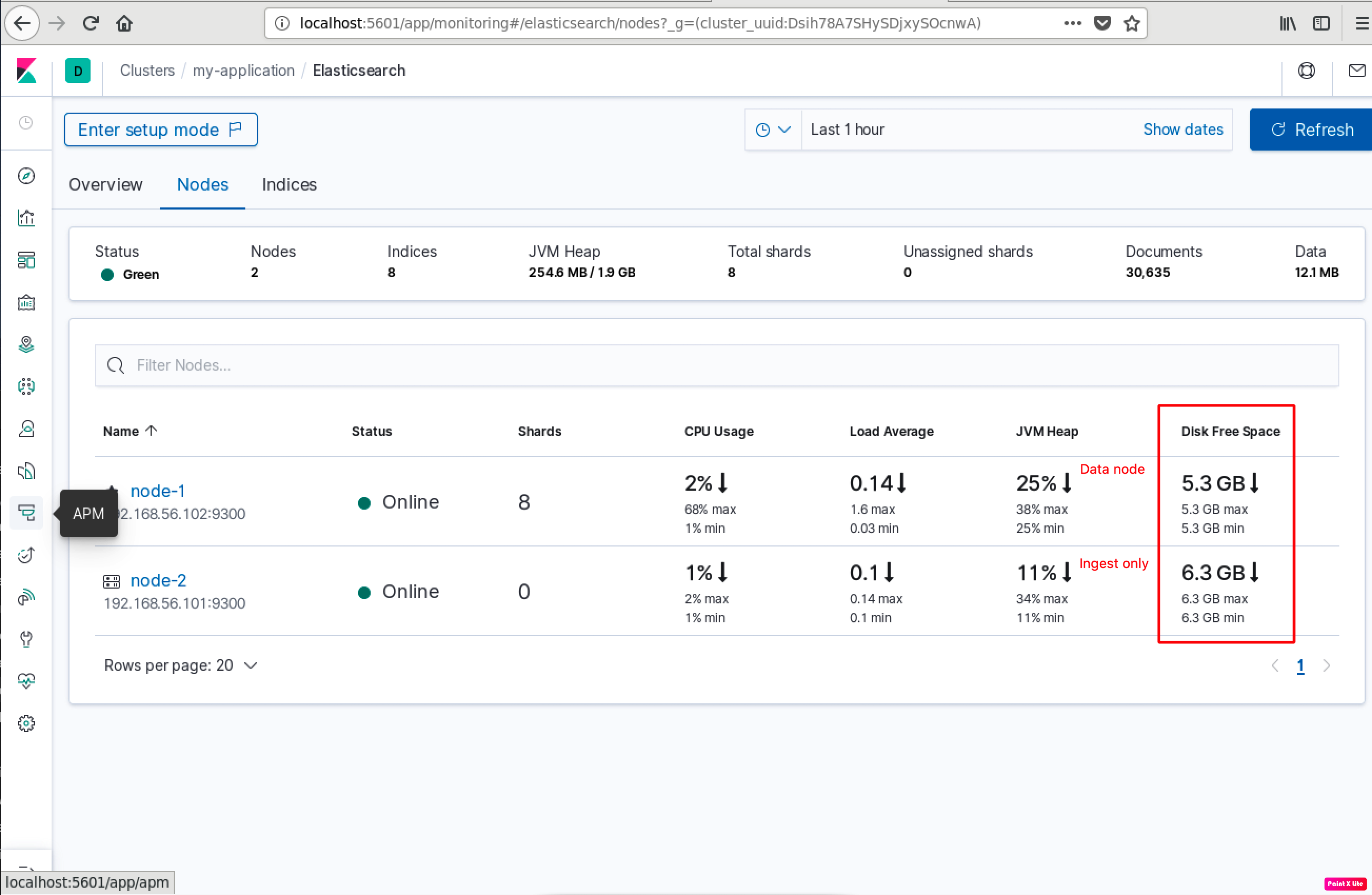The width and height of the screenshot is (1372, 895).
Task: Go to browser home page icon
Action: click(x=124, y=23)
